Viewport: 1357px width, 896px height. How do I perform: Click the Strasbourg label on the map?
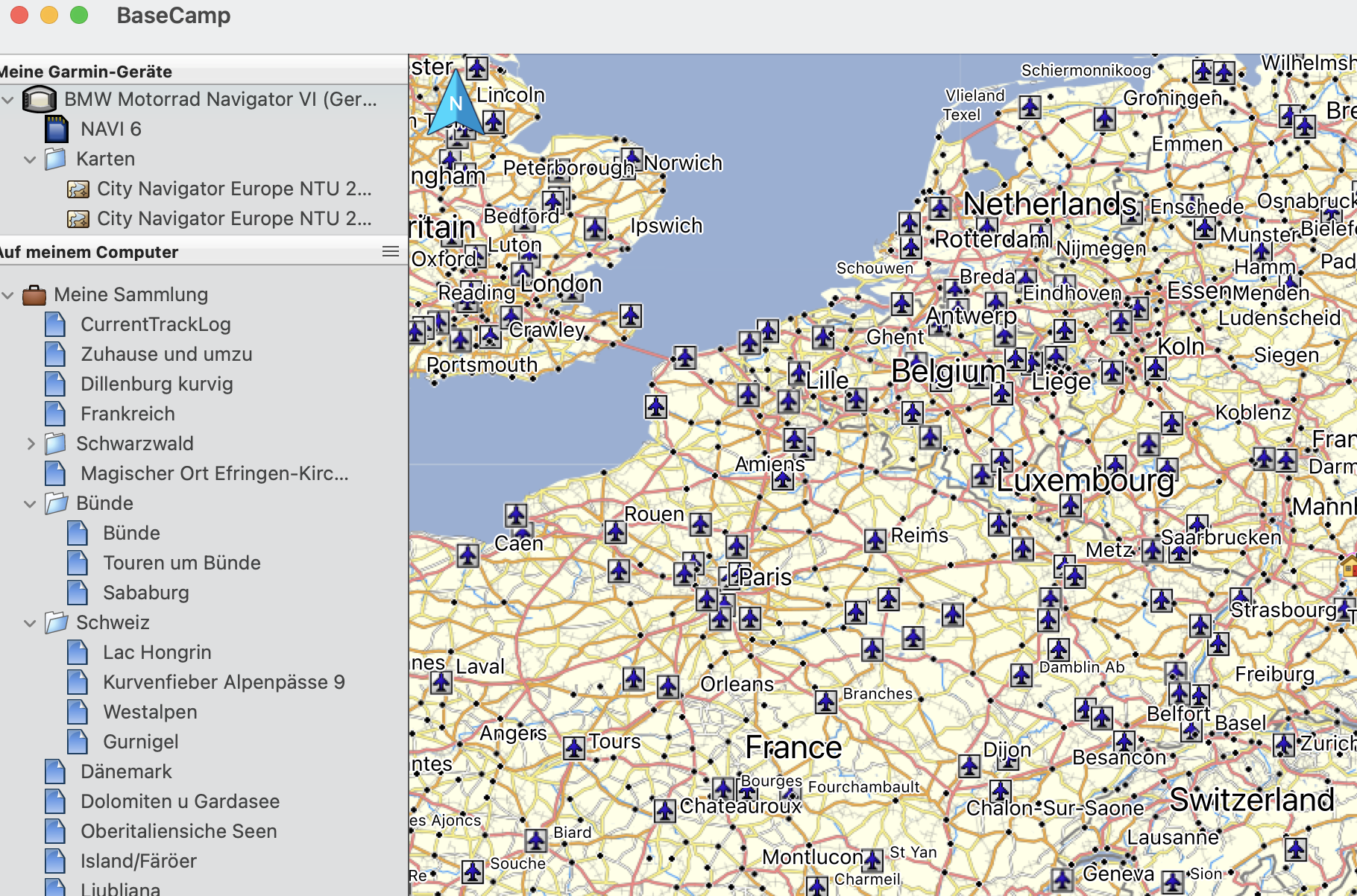click(x=1283, y=610)
